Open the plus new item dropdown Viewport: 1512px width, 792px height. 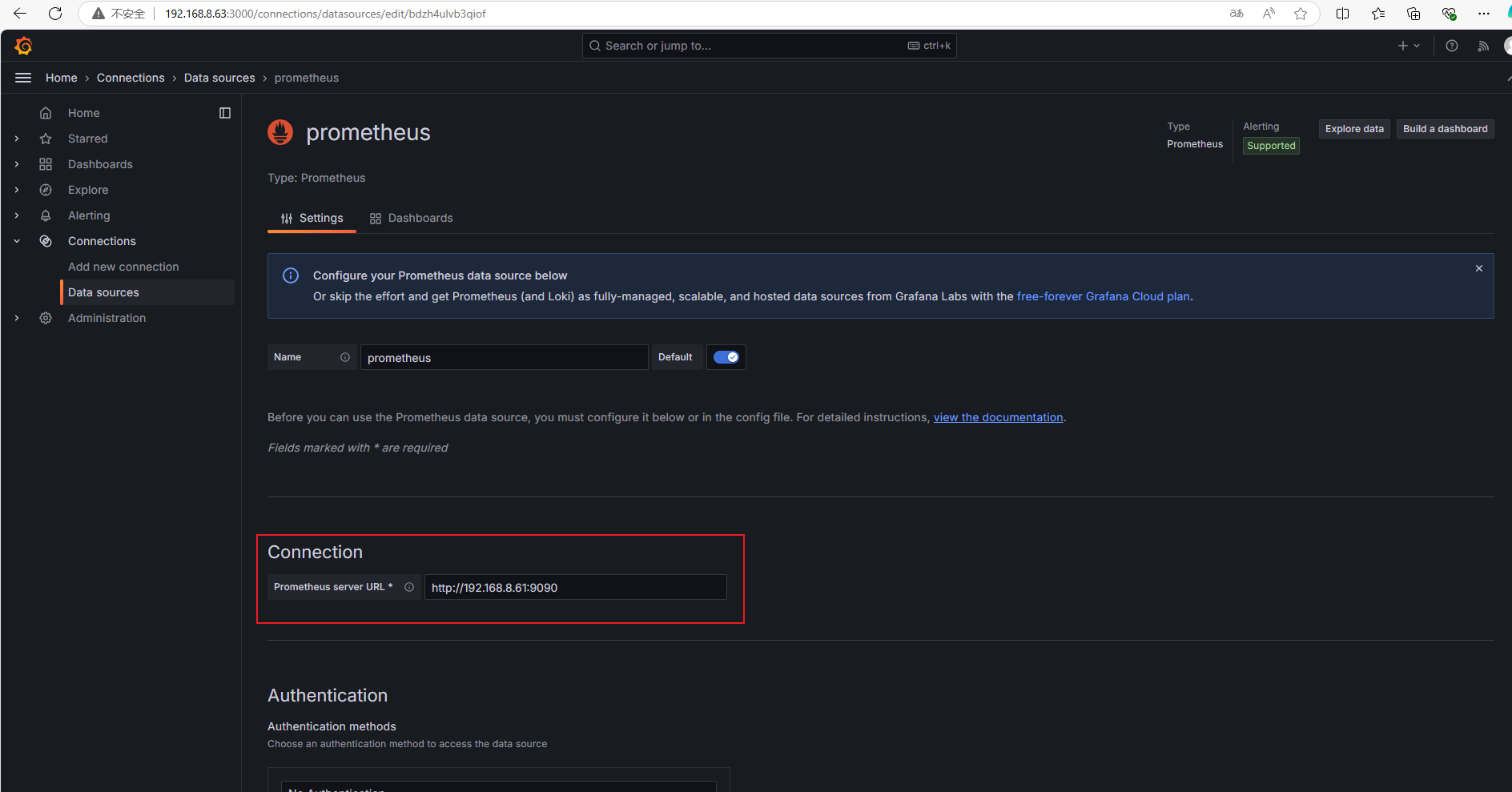[1408, 46]
